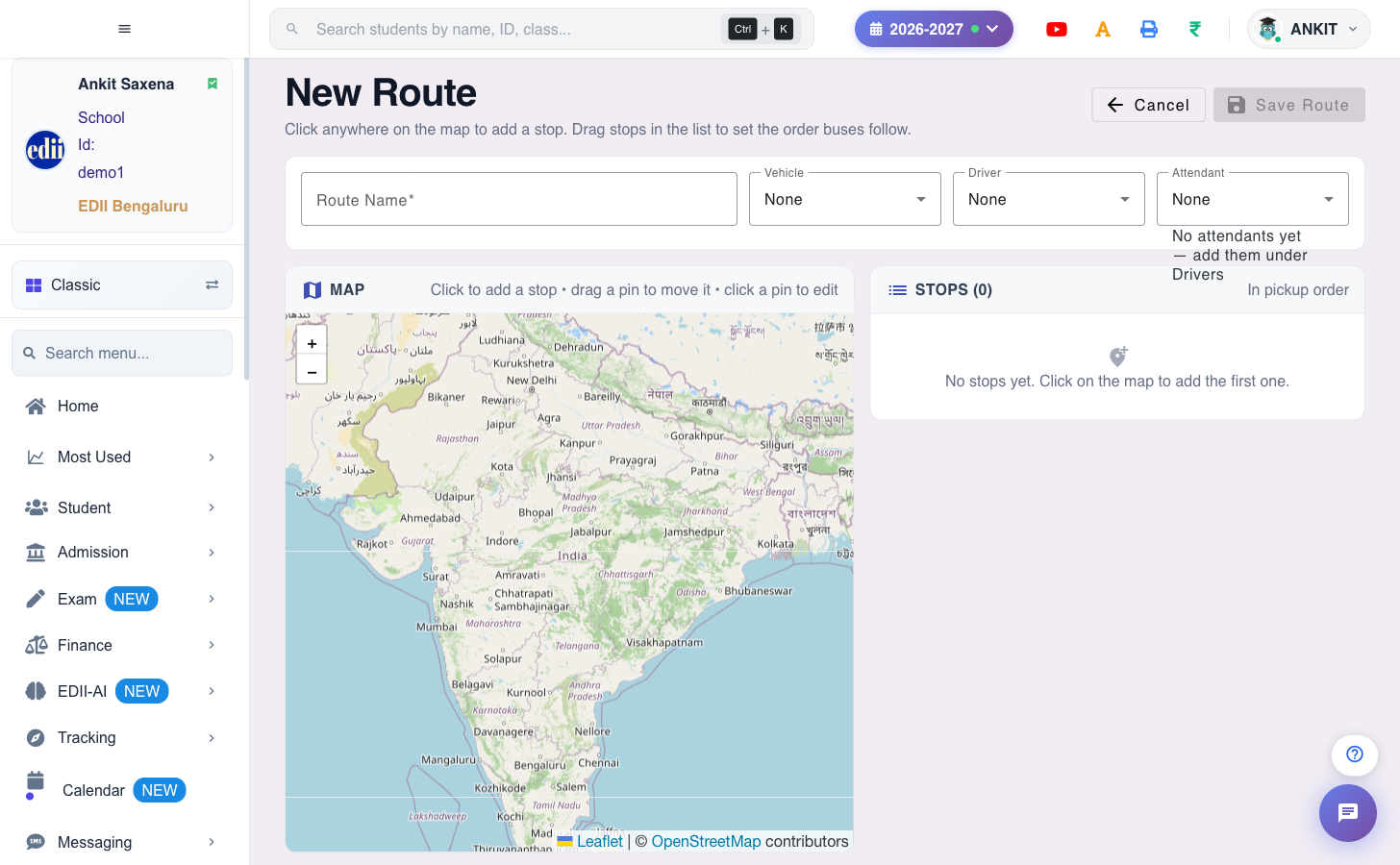
Task: Expand the Finance menu item
Action: pyautogui.click(x=122, y=645)
